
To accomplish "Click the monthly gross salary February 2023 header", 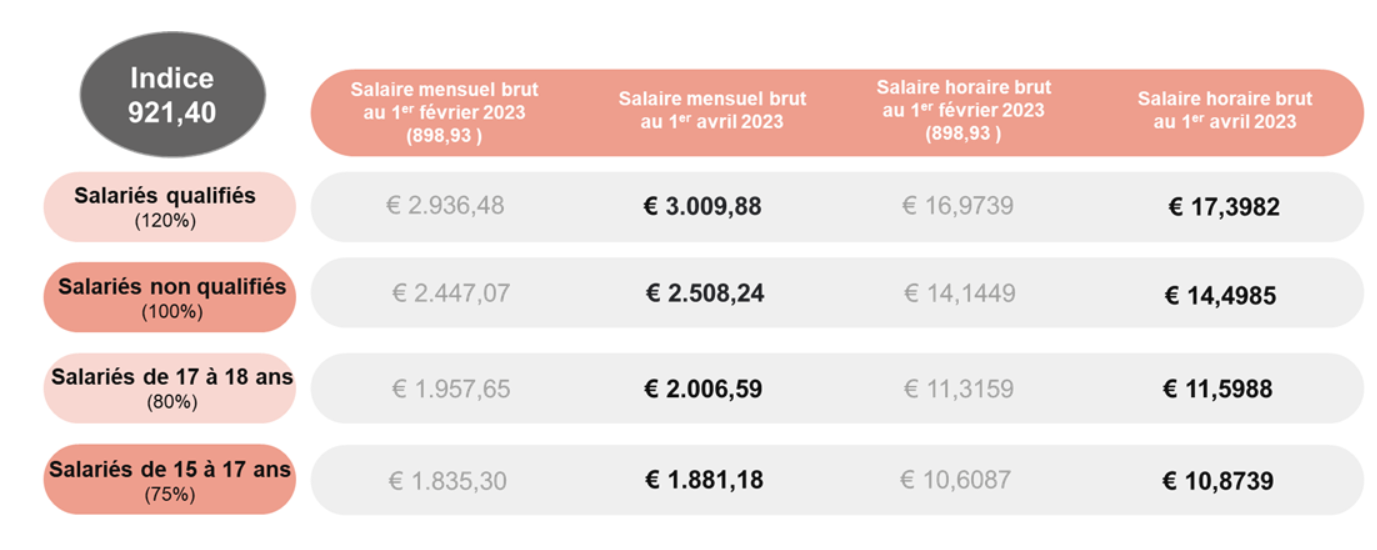I will 444,112.
